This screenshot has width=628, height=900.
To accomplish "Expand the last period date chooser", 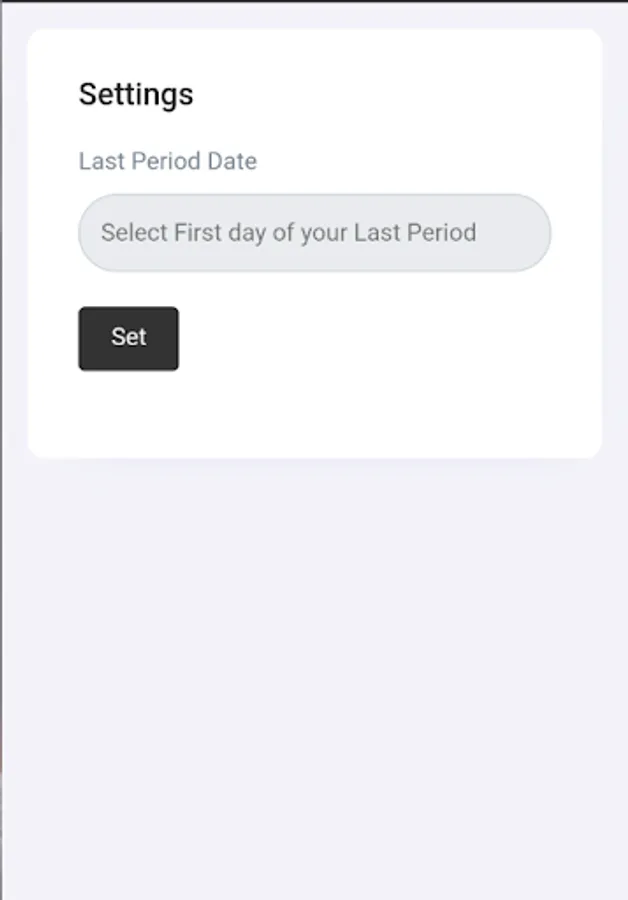I will (x=314, y=233).
